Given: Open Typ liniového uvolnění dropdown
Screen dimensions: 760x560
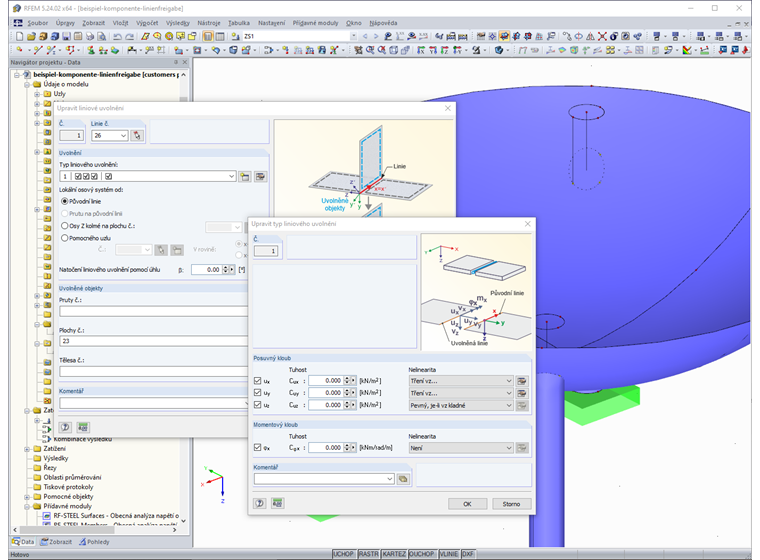Looking at the screenshot, I should 232,176.
